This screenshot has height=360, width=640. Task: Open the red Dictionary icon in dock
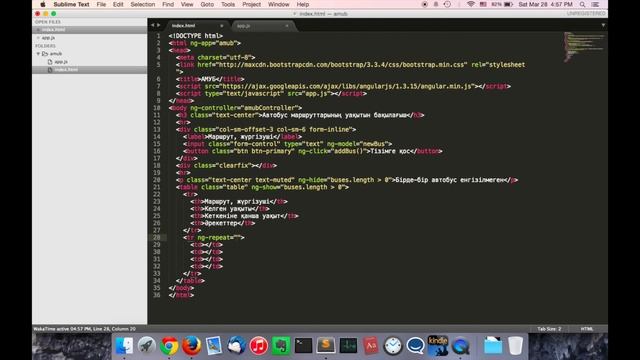(371, 346)
